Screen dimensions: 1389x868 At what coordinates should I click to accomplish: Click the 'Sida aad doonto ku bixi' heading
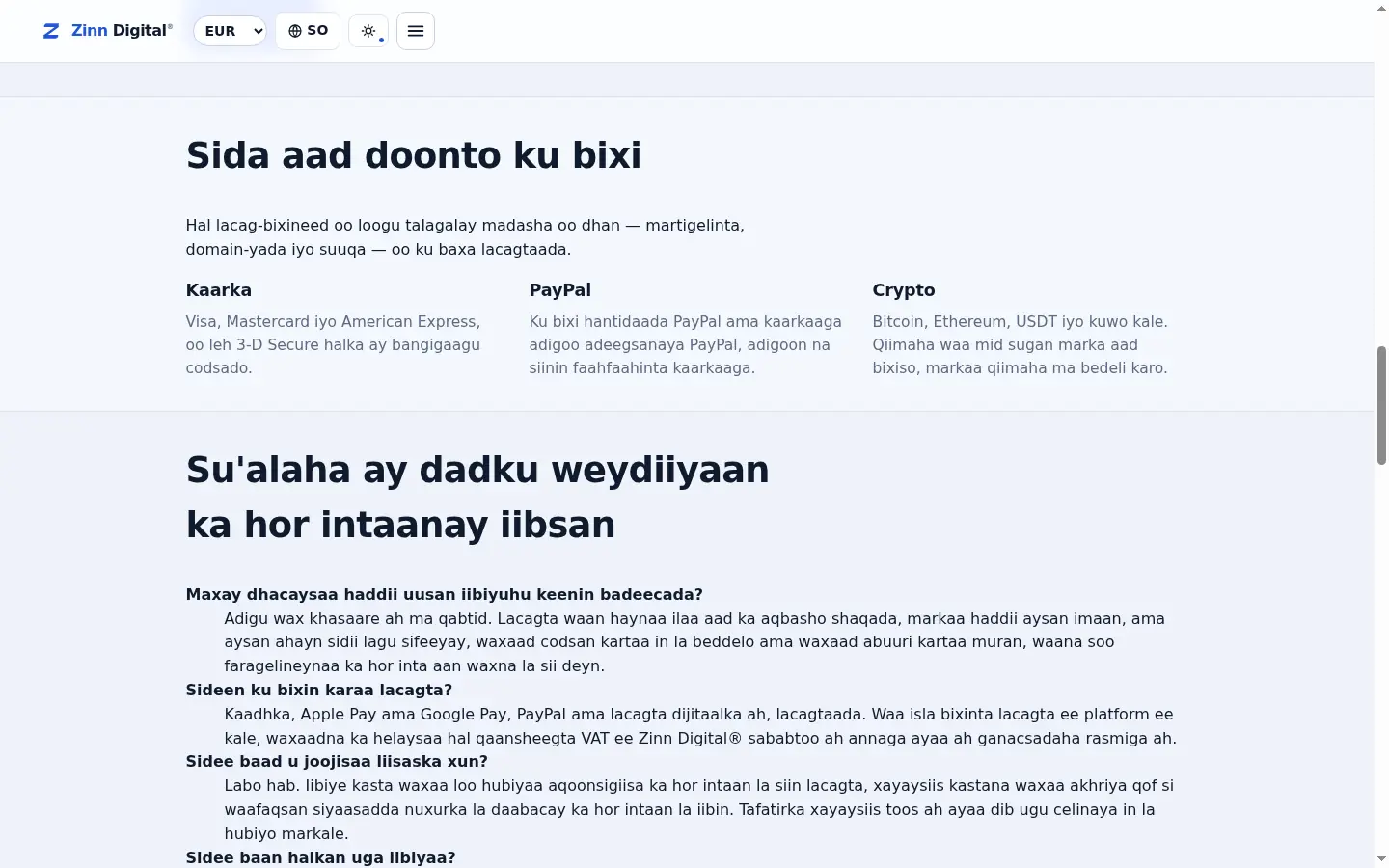(x=413, y=155)
